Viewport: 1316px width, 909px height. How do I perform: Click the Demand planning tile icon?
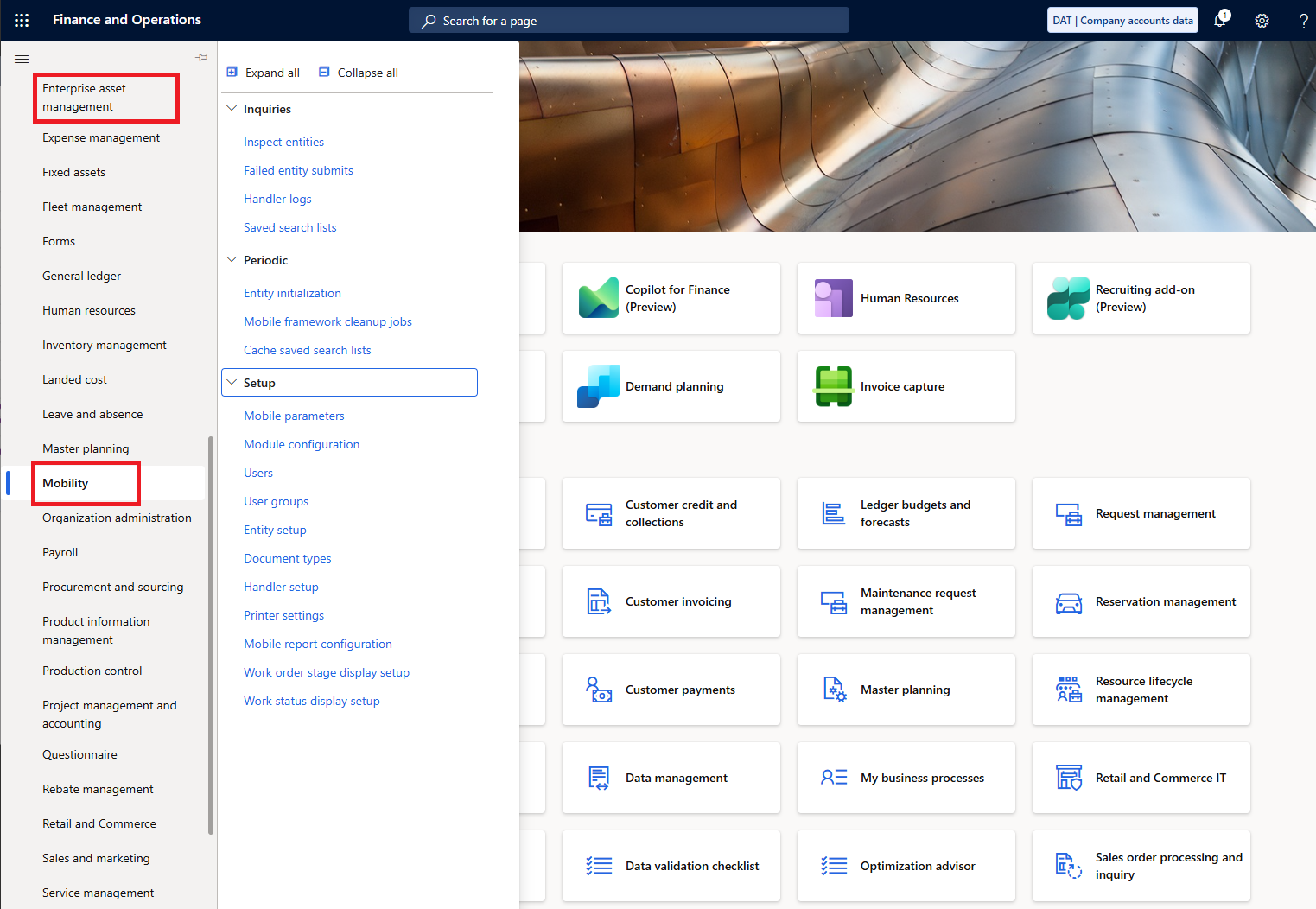tap(599, 386)
